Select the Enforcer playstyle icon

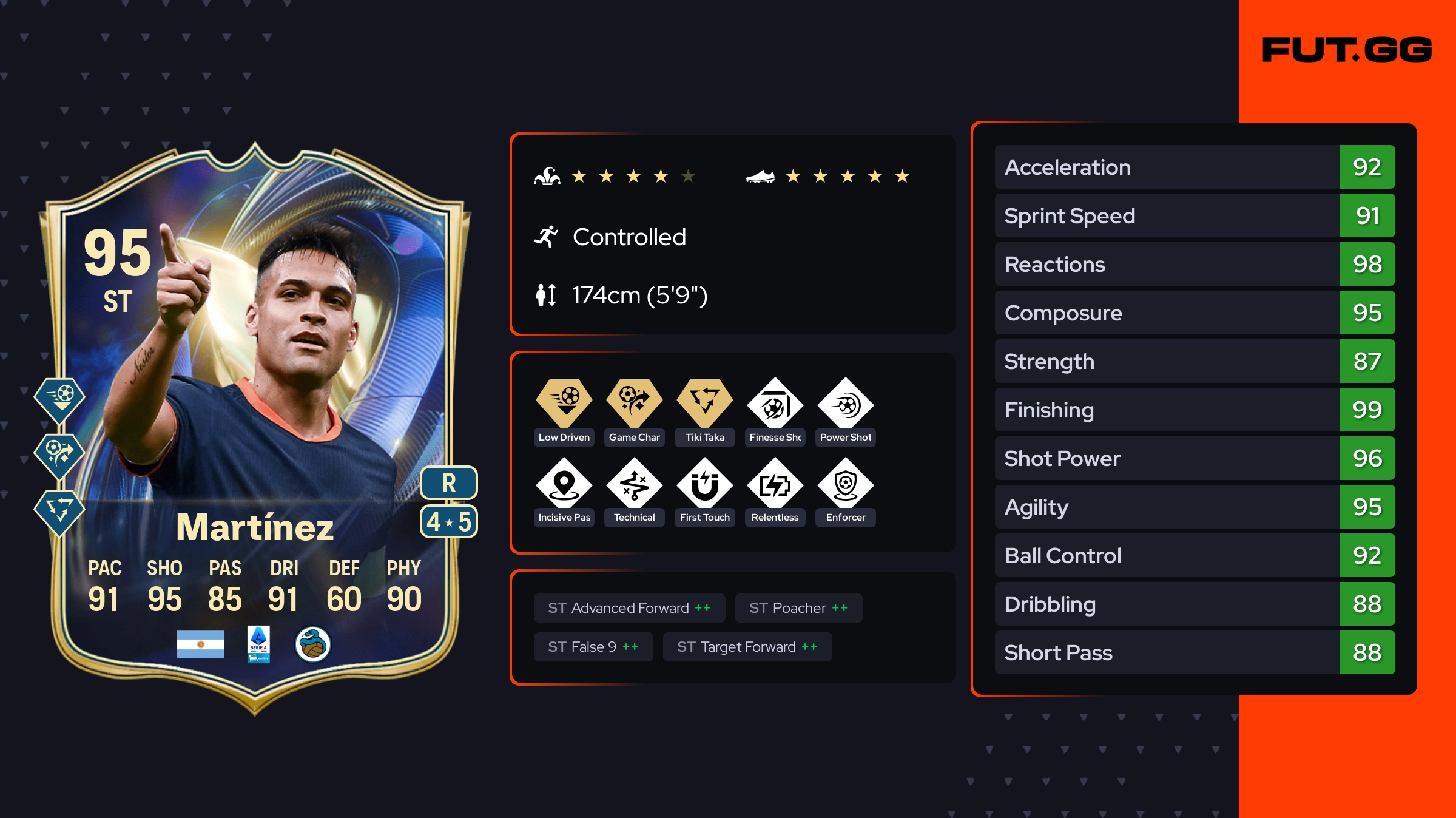point(846,484)
